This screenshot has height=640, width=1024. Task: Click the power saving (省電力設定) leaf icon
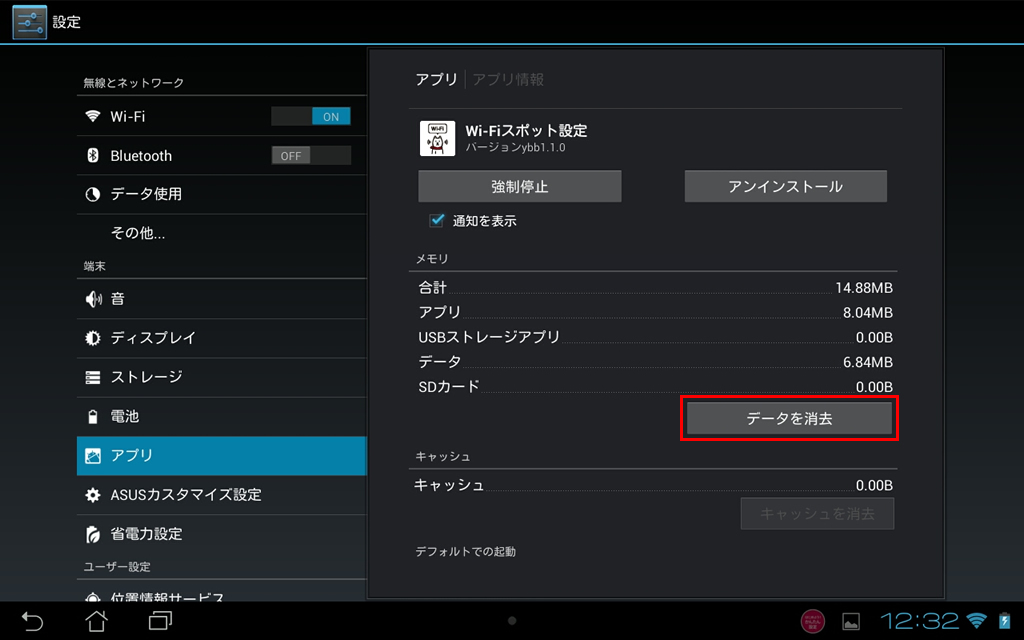[93, 534]
